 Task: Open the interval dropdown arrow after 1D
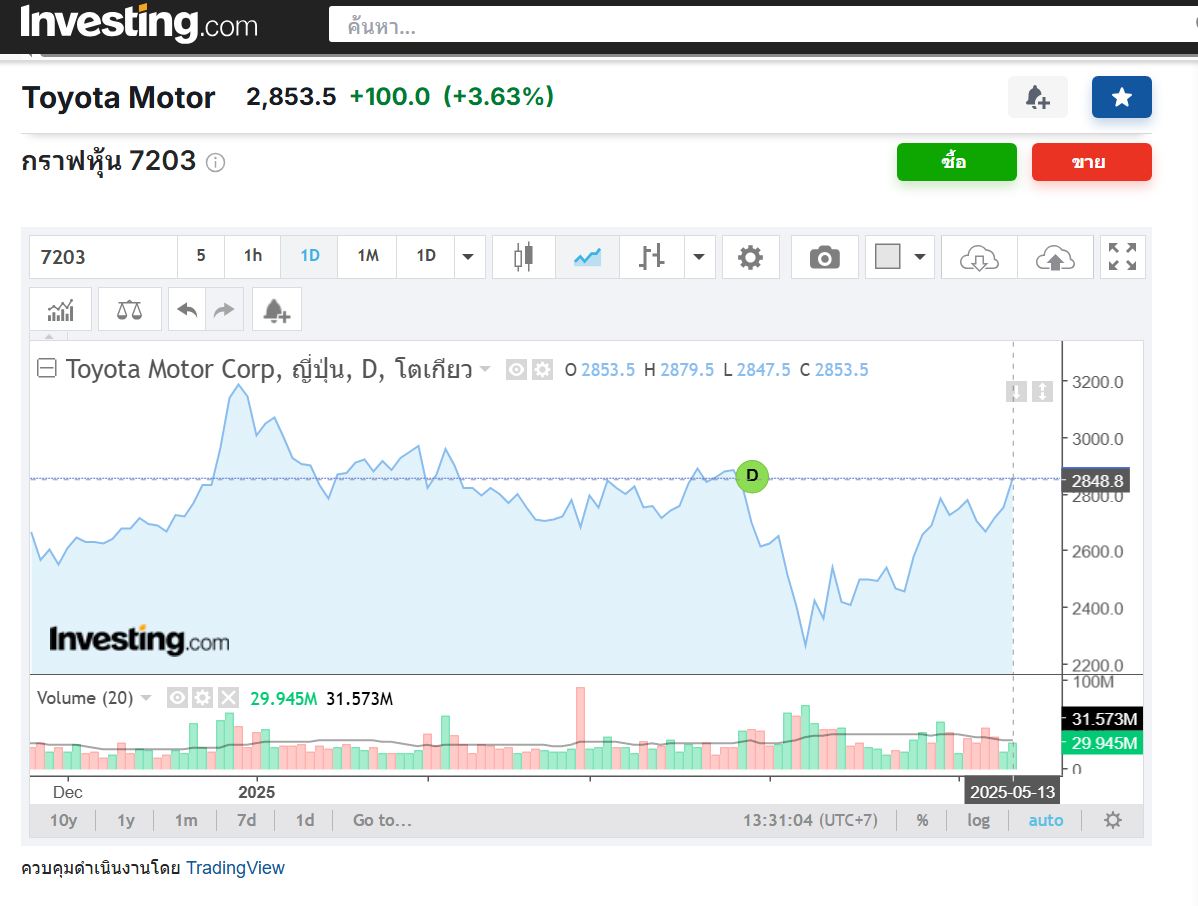468,257
